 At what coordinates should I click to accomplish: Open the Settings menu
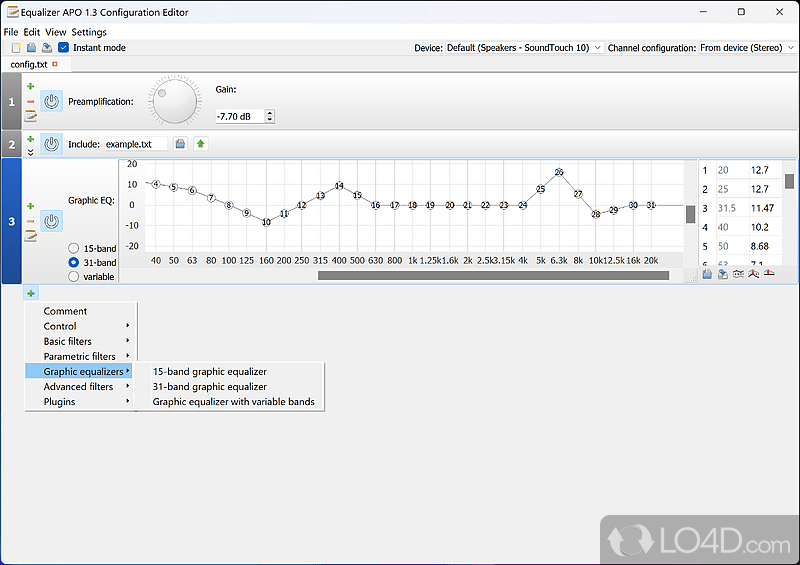click(x=89, y=32)
